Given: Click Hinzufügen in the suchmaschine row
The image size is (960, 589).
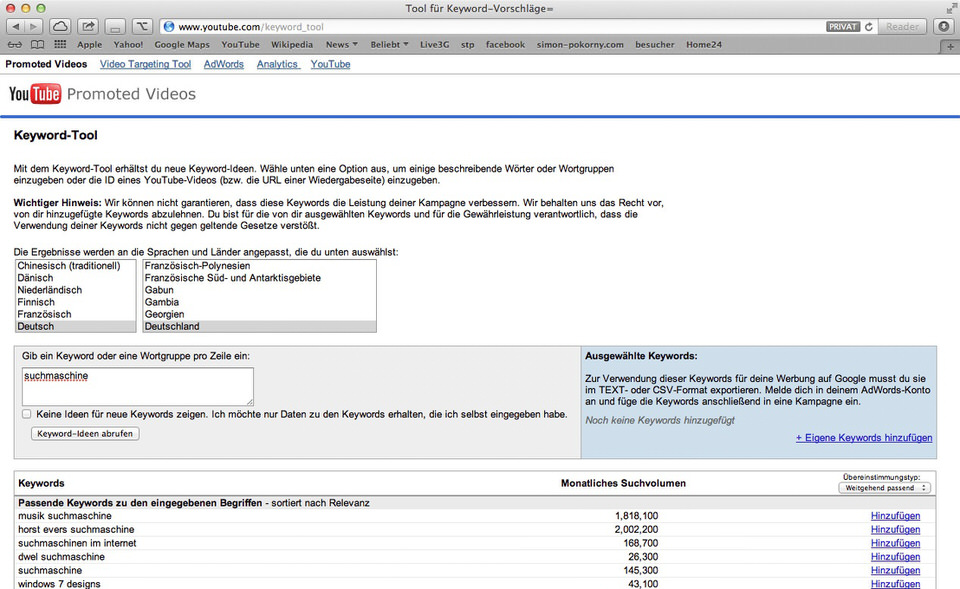Looking at the screenshot, I should 895,570.
